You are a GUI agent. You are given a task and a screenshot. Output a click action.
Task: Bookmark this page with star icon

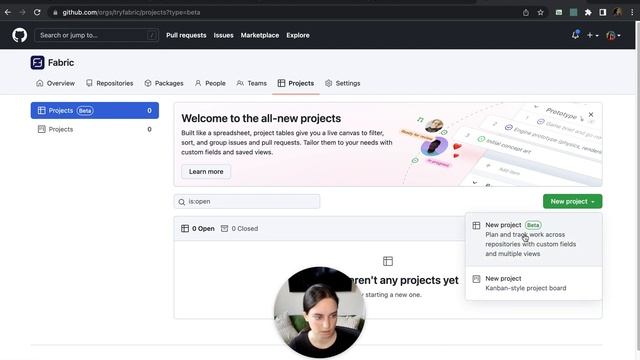click(540, 12)
